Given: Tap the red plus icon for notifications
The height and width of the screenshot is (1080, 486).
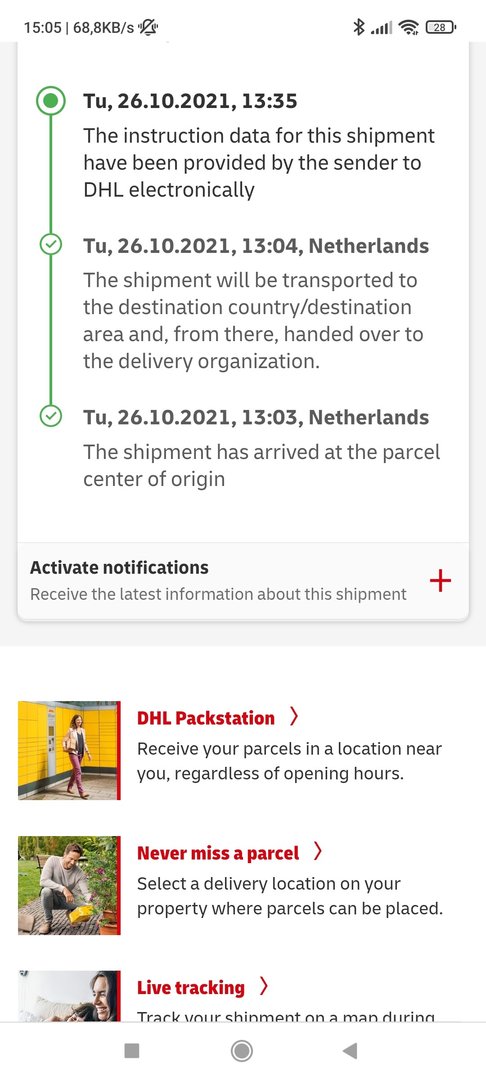Looking at the screenshot, I should click(440, 581).
